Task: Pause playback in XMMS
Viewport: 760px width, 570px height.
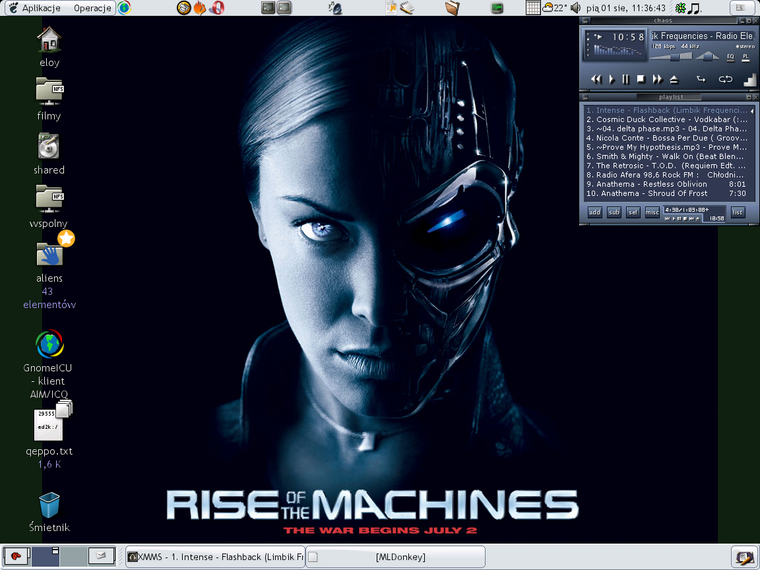Action: [626, 79]
